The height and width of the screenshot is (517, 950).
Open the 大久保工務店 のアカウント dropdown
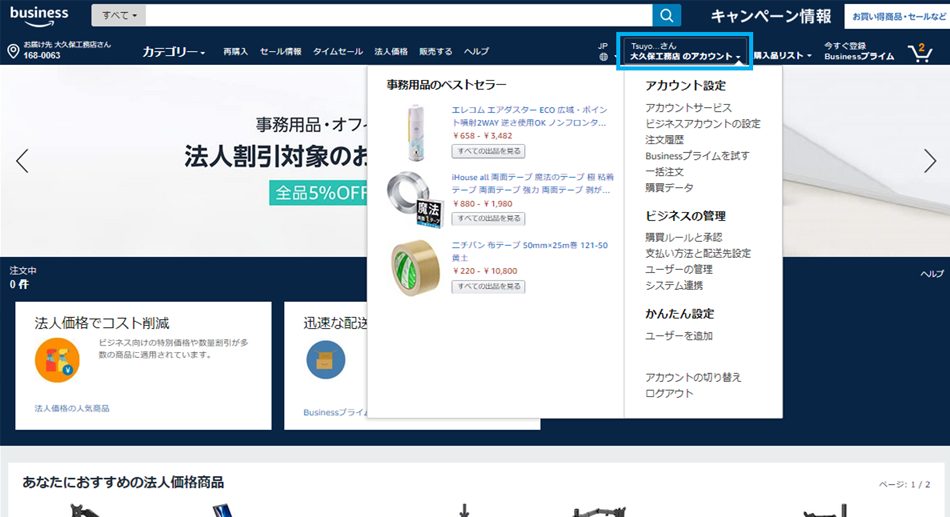click(685, 51)
